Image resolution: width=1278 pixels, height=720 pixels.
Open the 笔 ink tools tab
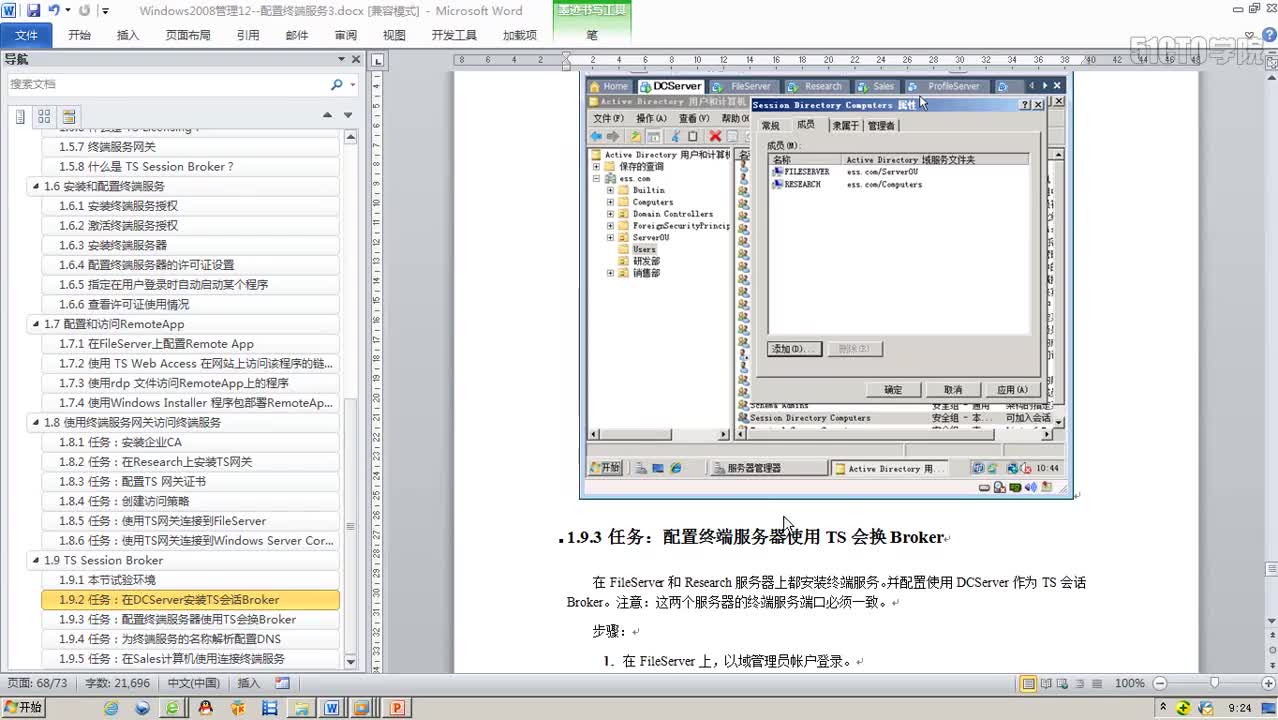pos(591,35)
